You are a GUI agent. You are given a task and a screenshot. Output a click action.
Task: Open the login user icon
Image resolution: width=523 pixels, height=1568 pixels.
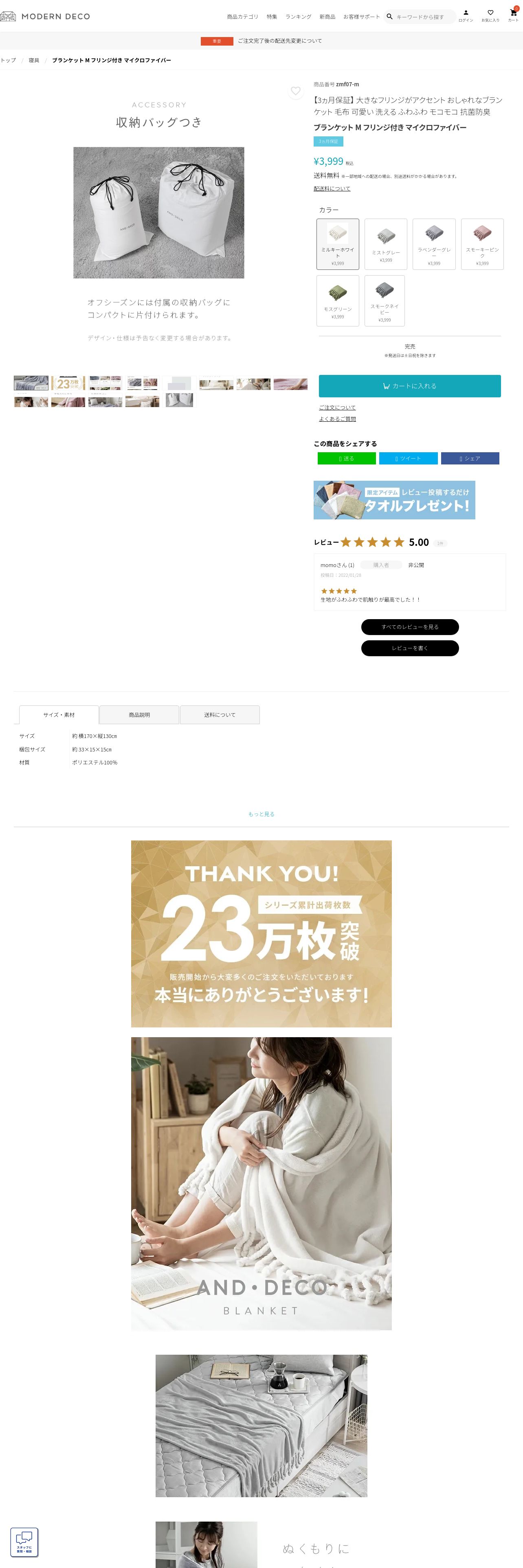(x=466, y=13)
